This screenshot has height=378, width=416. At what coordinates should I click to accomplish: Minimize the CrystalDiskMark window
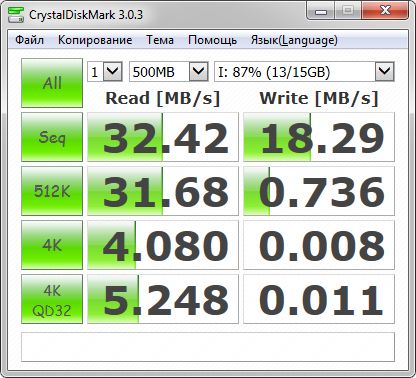pos(321,11)
